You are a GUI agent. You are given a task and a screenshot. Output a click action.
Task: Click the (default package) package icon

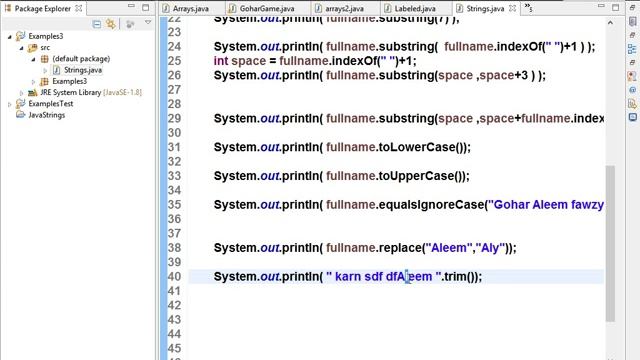(x=44, y=59)
